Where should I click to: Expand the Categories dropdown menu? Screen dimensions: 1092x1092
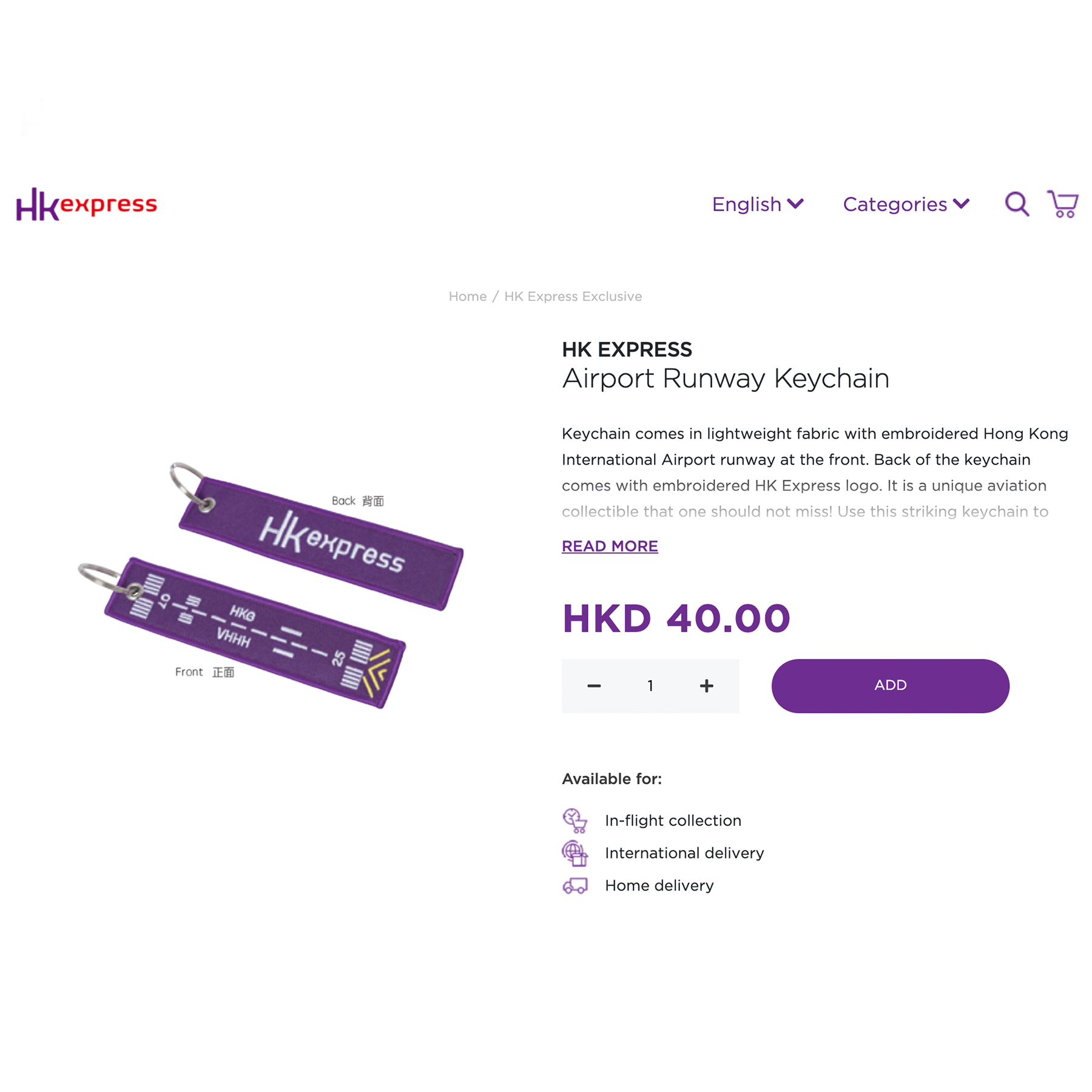click(906, 204)
